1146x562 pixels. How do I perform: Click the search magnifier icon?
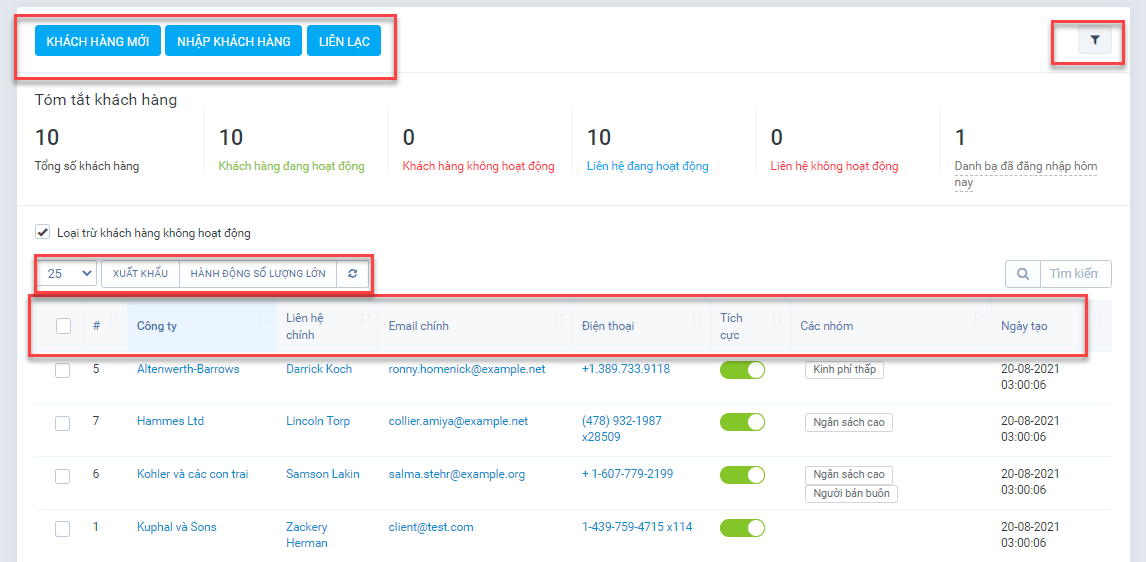1022,274
